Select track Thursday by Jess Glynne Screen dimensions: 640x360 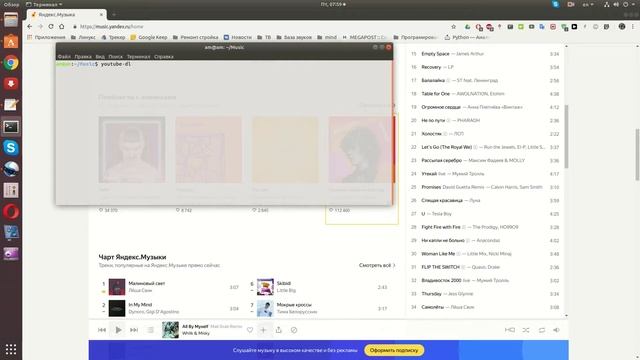[485, 294]
